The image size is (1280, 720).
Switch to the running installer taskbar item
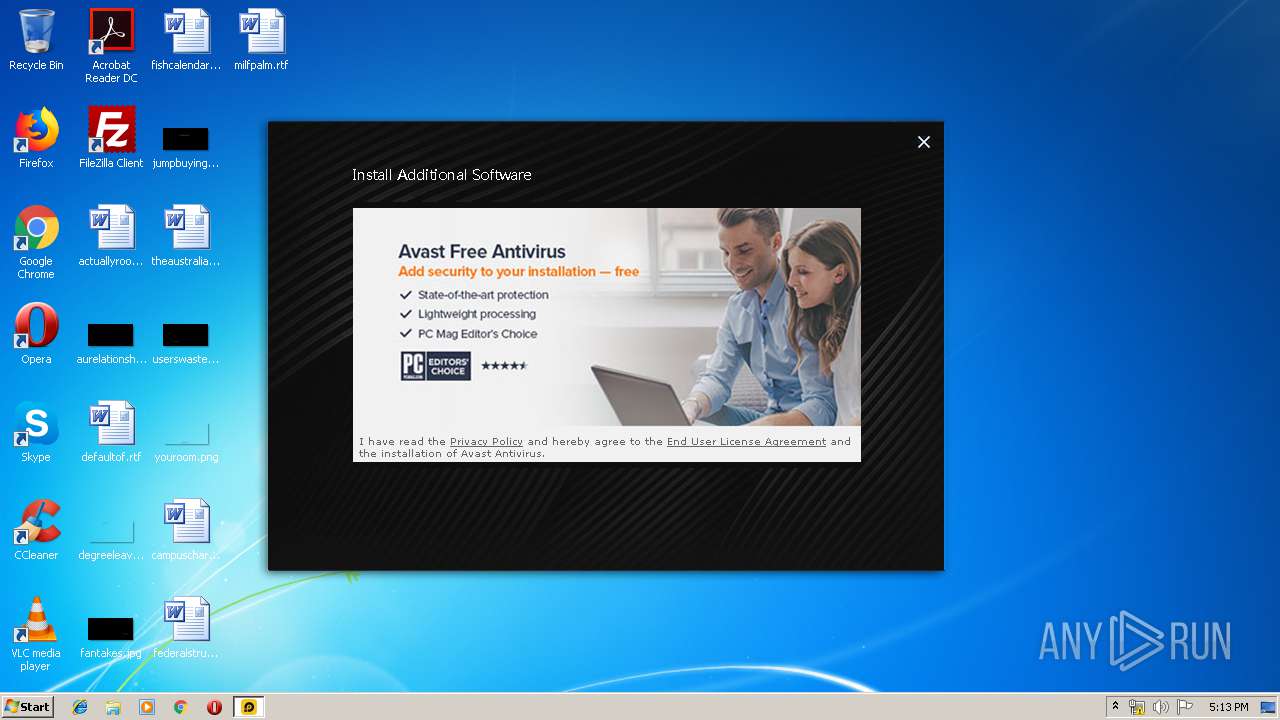click(x=249, y=707)
